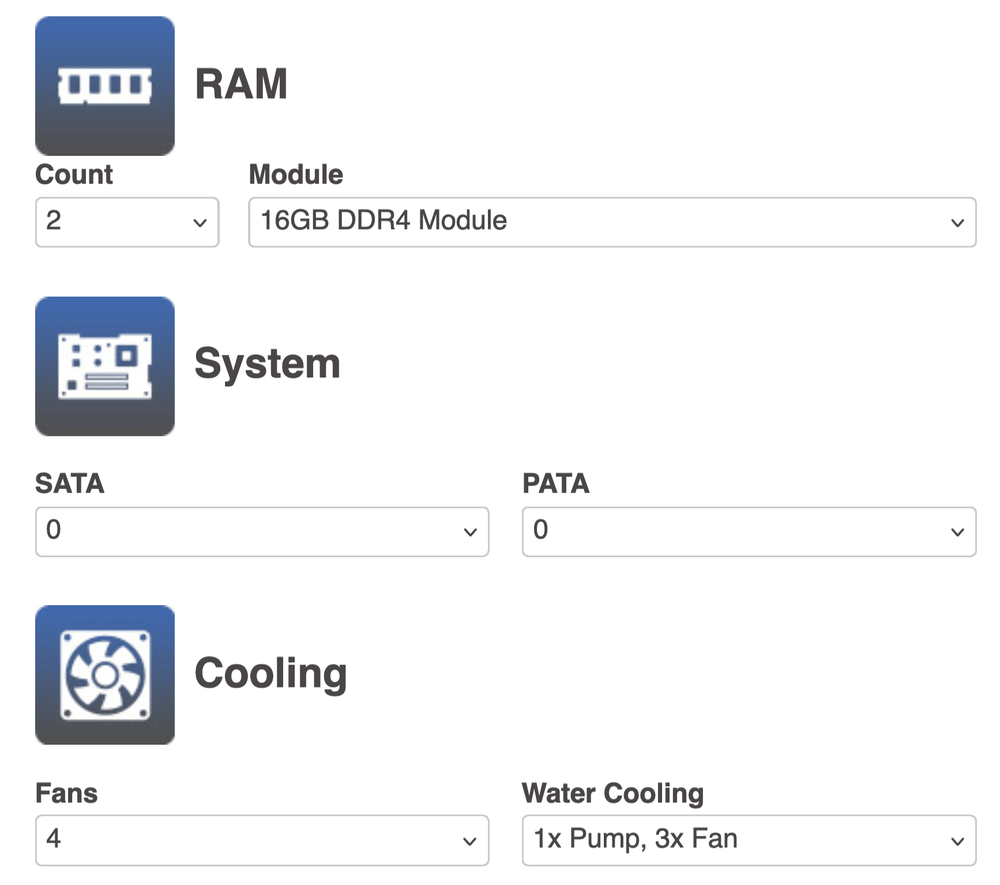
Task: Click the Count field label
Action: (x=74, y=175)
